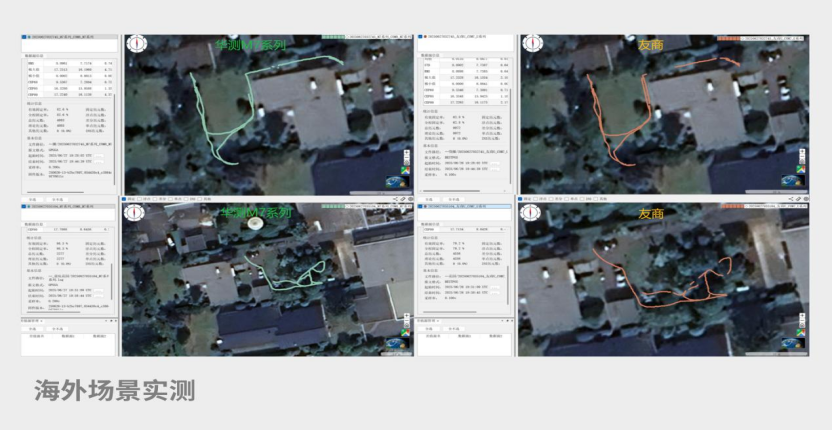Screen dimensions: 832x430
Task: Open the earth imagery thumbnail on upper 友商 map
Action: tap(793, 180)
